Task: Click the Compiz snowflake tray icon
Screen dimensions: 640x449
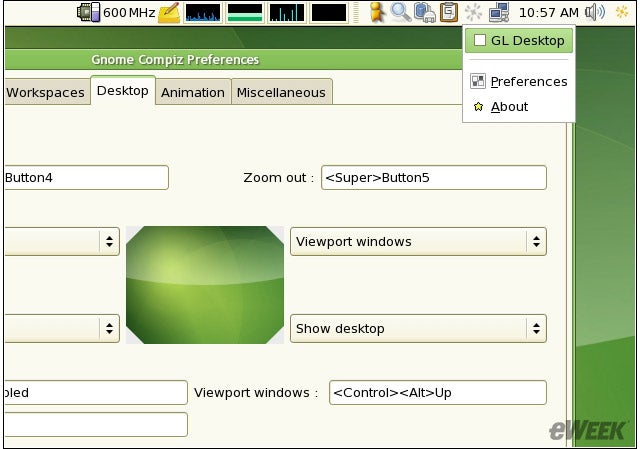Action: 473,12
